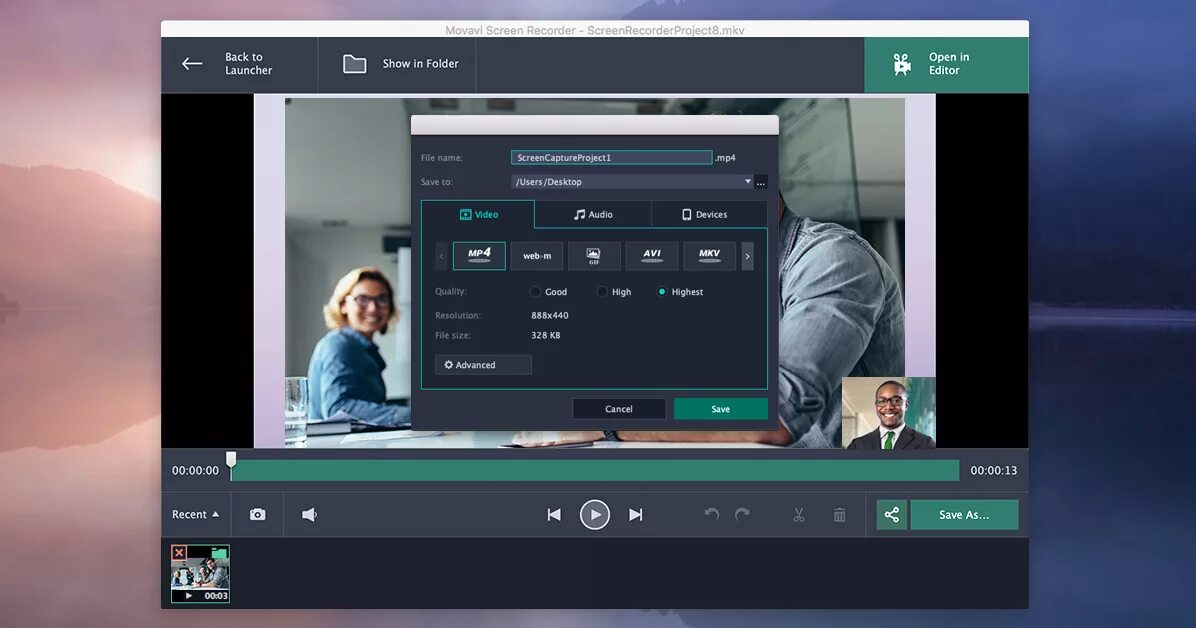Show next formats with right arrow
1196x628 pixels.
[x=748, y=256]
